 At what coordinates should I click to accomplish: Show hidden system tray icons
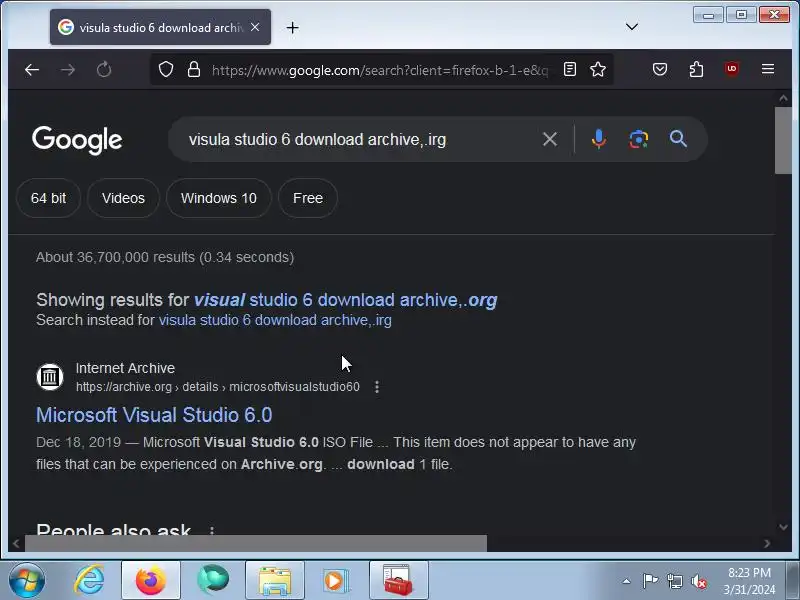627,581
